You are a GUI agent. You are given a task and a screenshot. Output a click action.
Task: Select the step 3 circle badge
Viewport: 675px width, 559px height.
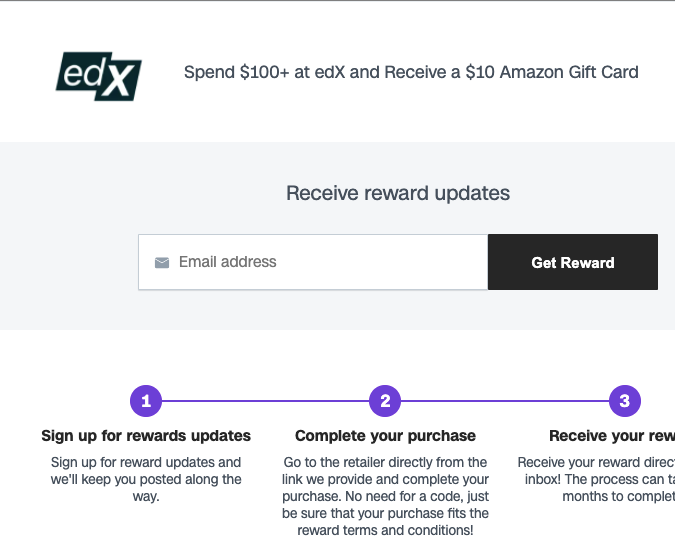point(624,402)
